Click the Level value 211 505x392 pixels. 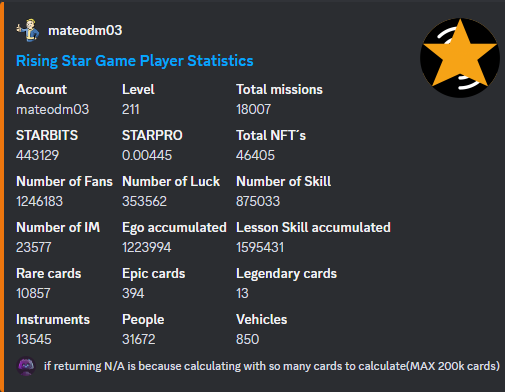point(131,109)
